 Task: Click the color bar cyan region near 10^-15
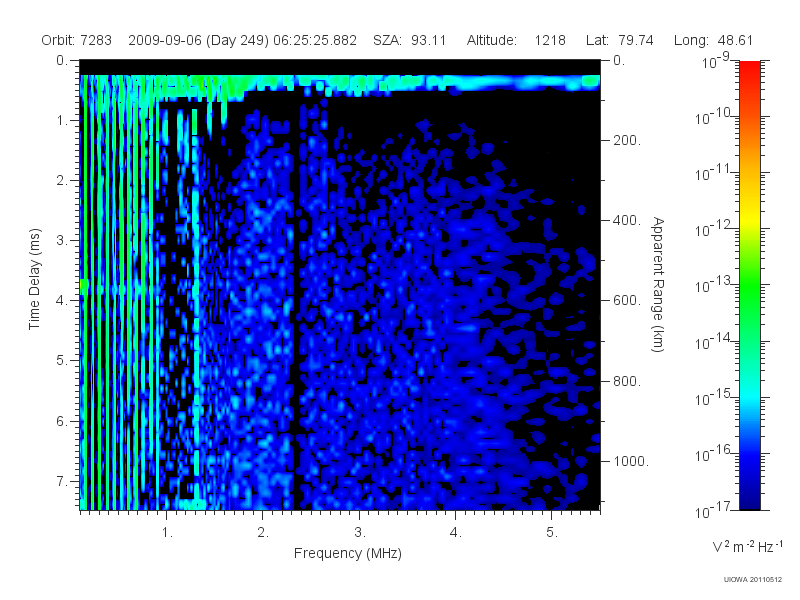(750, 396)
